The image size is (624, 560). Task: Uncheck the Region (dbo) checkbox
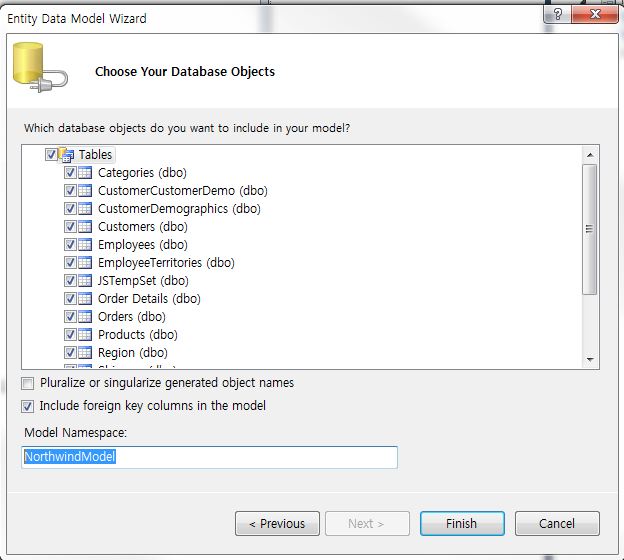coord(70,353)
